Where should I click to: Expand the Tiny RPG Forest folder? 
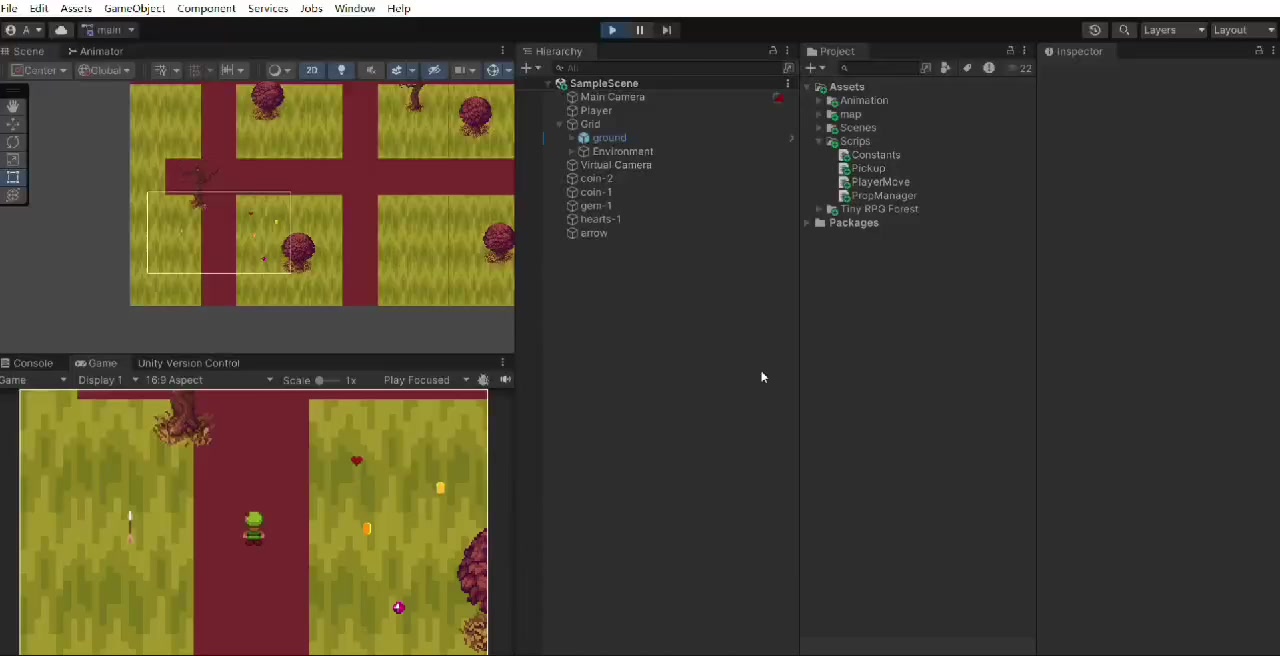820,209
